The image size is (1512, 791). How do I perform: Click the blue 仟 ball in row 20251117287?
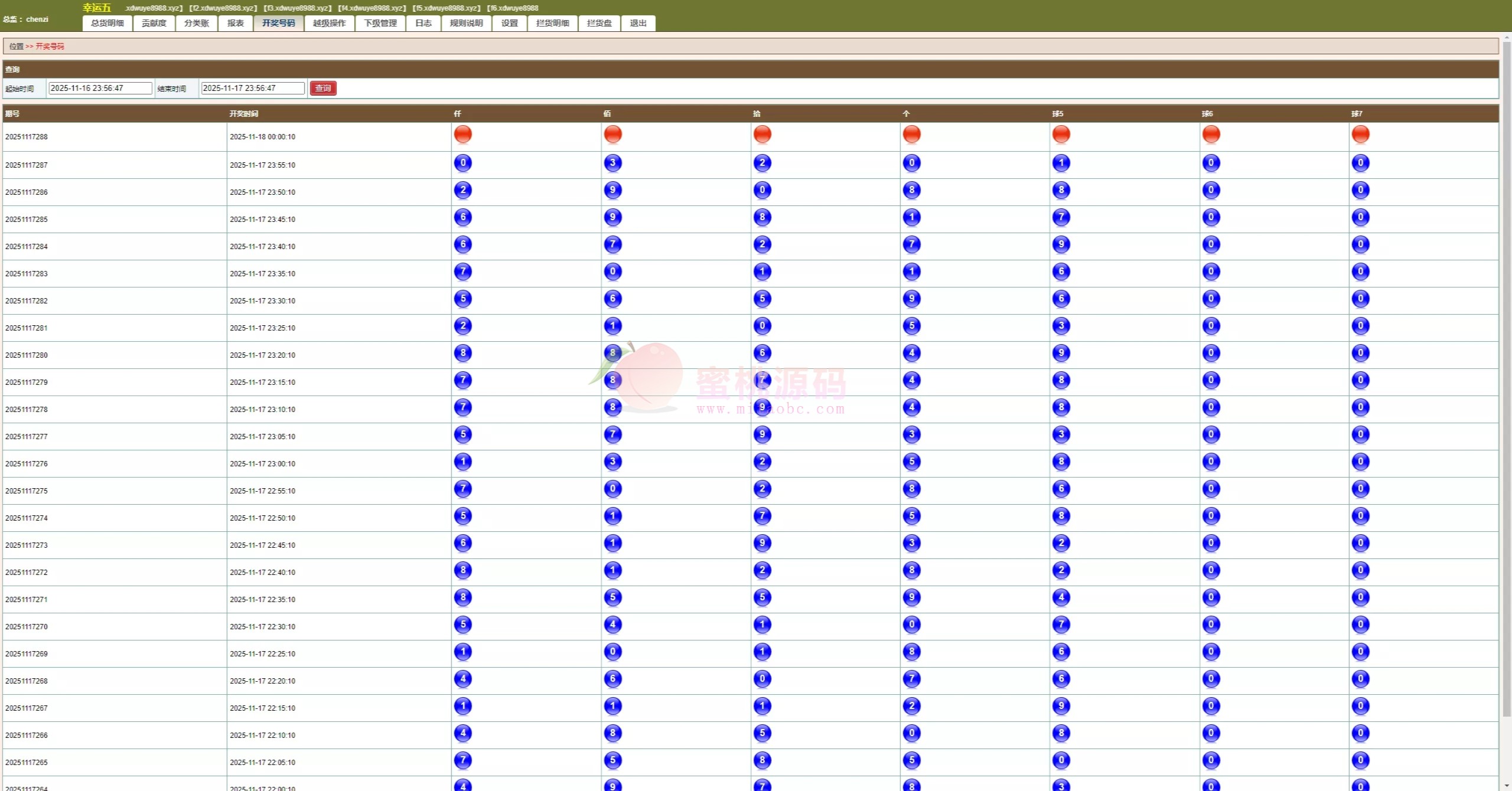point(462,163)
